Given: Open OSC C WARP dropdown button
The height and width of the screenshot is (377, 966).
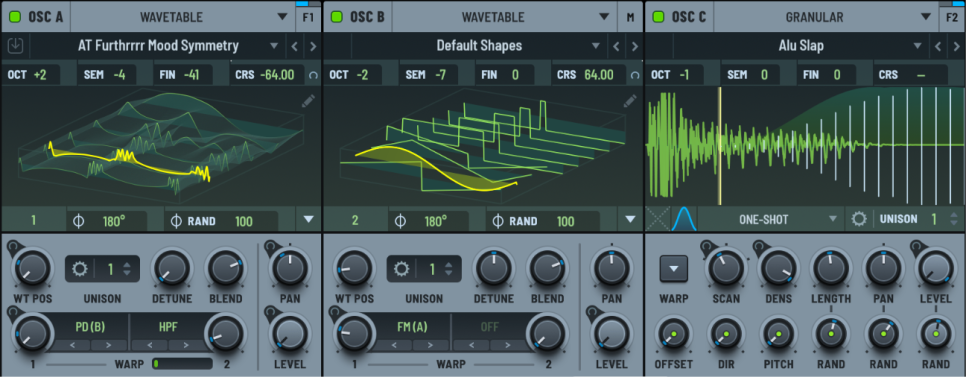Looking at the screenshot, I should coord(673,269).
